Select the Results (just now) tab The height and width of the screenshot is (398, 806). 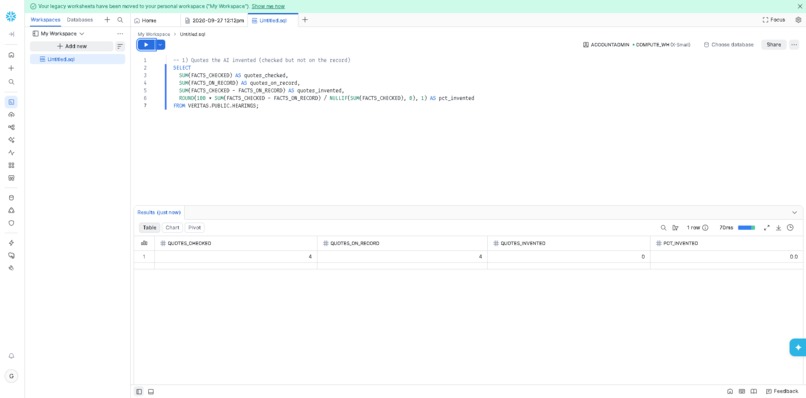tap(159, 212)
